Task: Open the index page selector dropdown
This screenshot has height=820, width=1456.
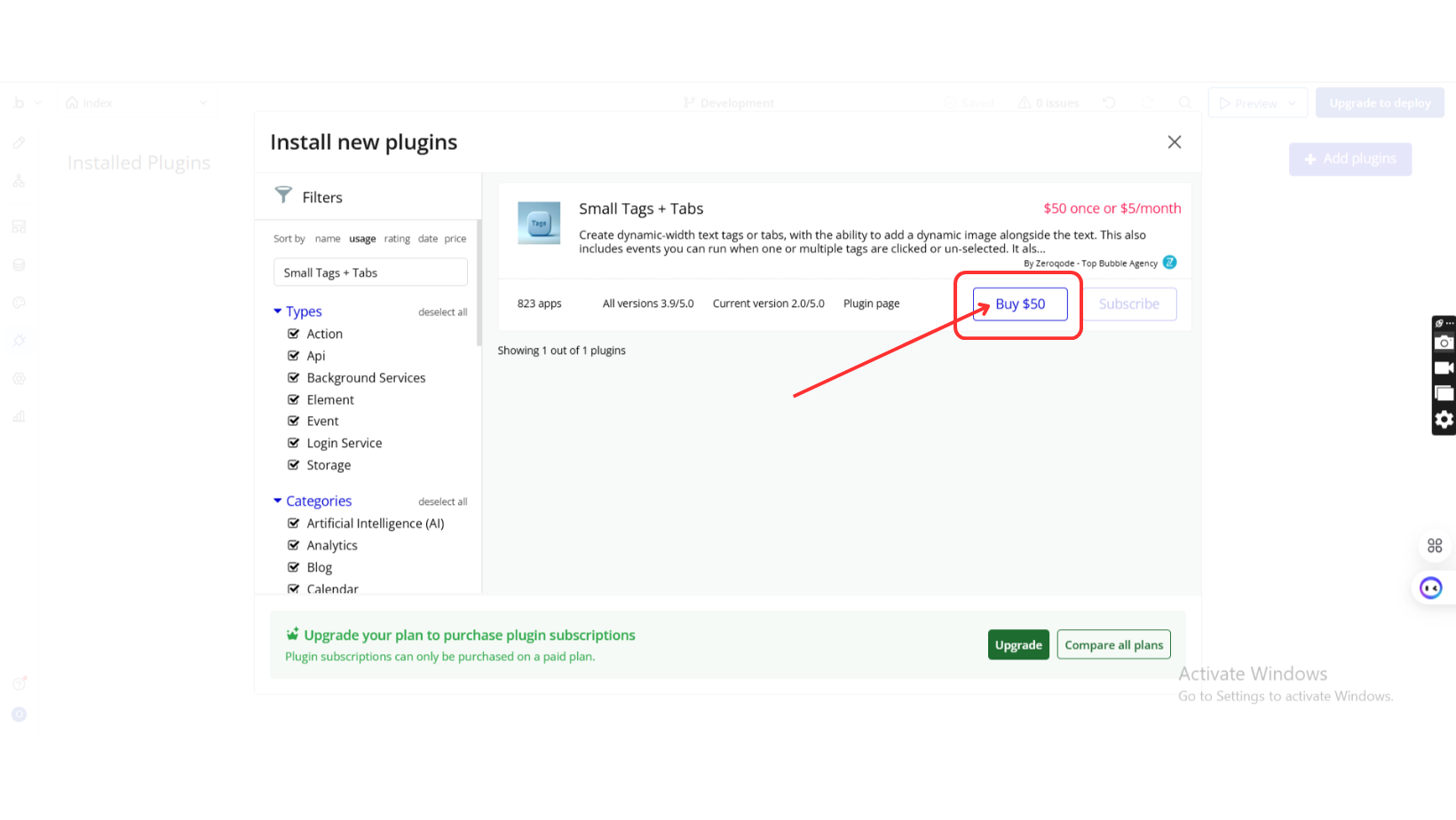Action: click(x=137, y=103)
